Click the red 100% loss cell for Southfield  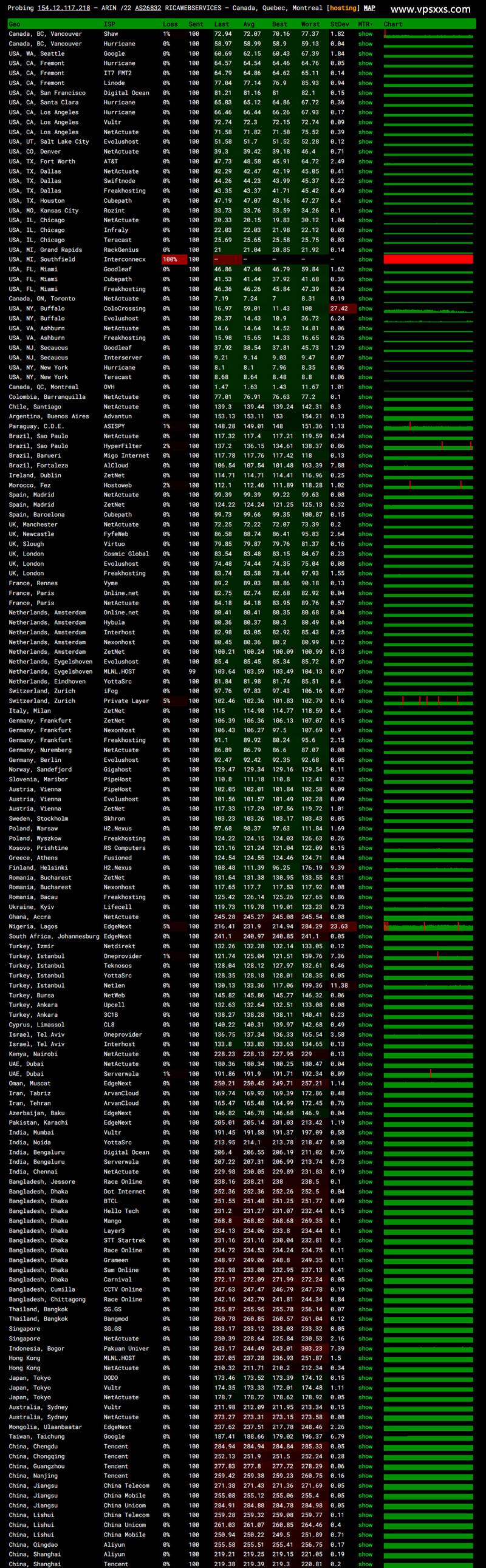pos(174,259)
